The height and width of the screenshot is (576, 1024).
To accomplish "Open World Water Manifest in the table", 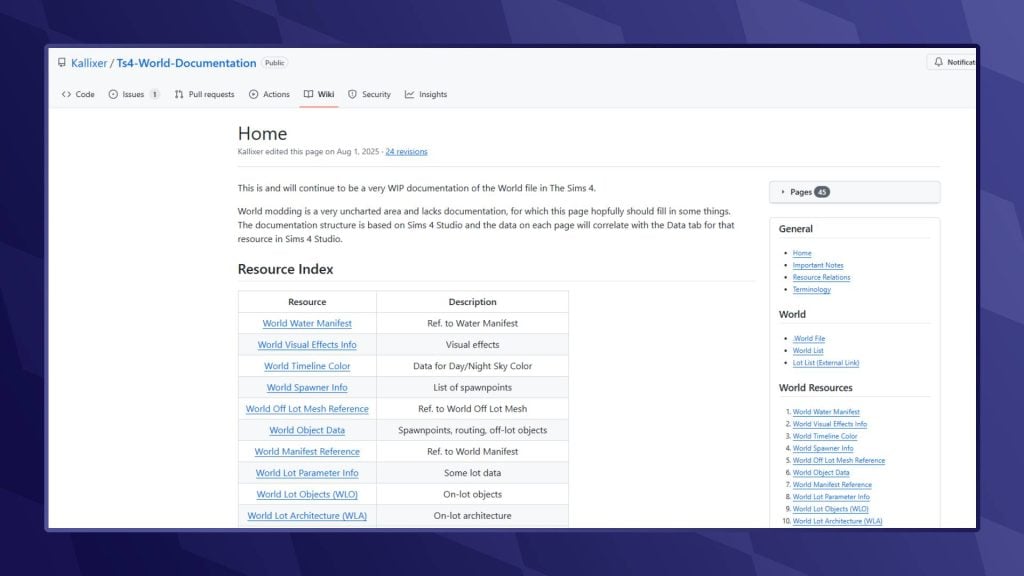I will [307, 323].
